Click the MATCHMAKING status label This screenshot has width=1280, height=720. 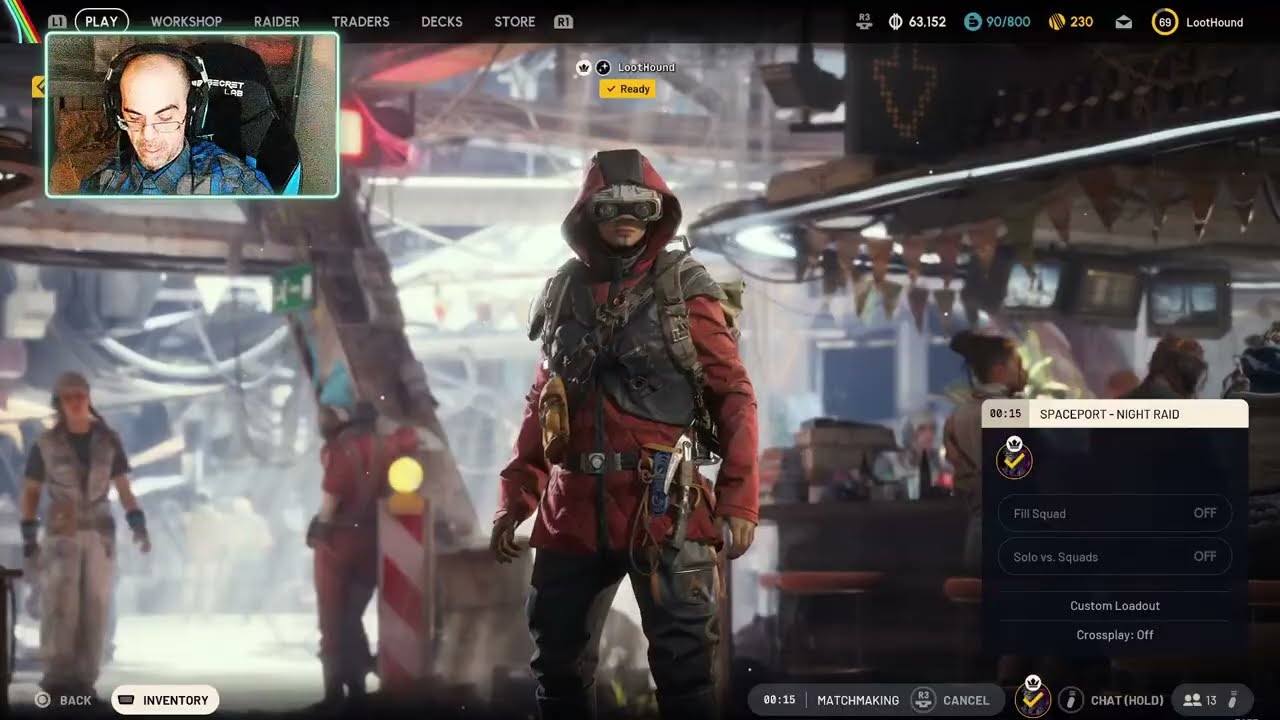pyautogui.click(x=858, y=700)
